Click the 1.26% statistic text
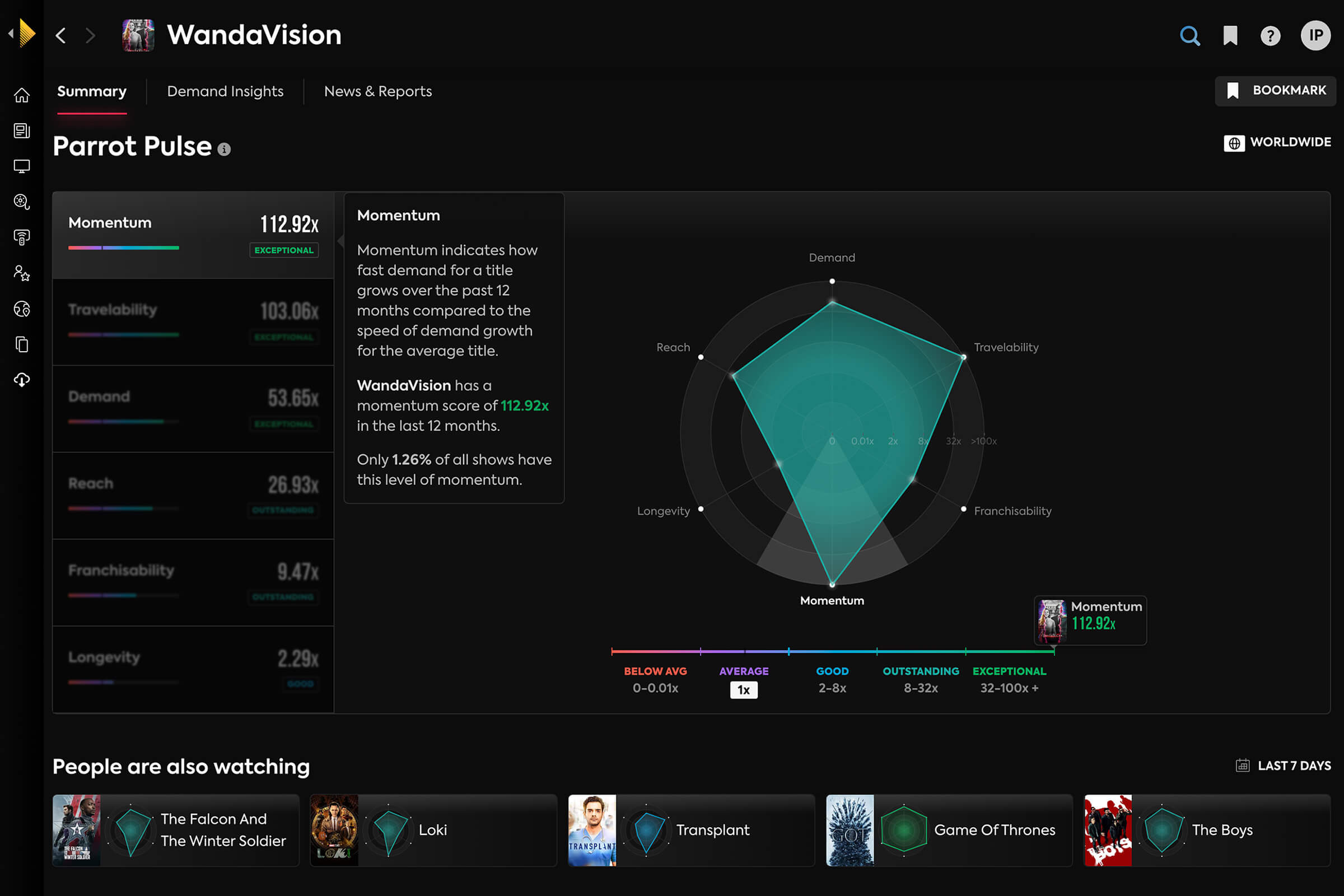 click(411, 459)
